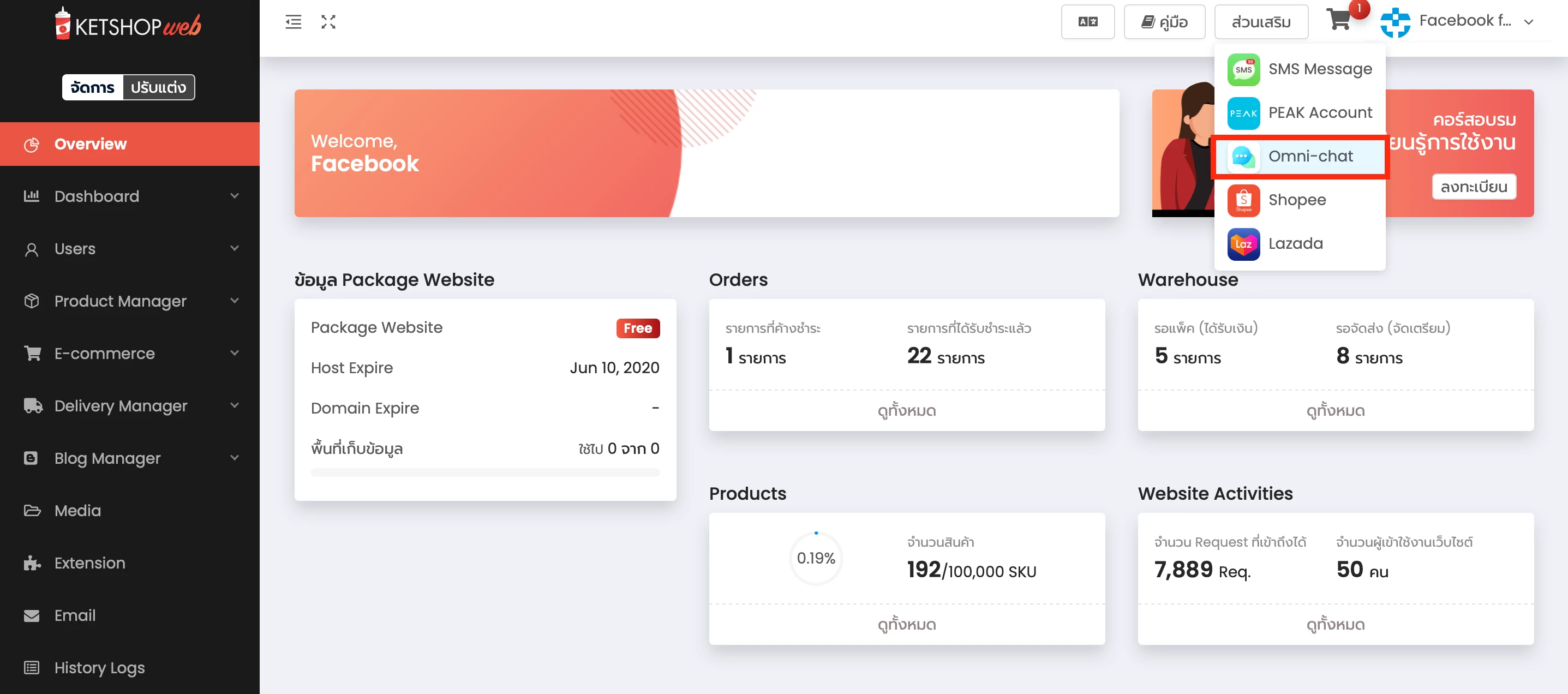Expand the Dashboard chevron

[x=235, y=195]
